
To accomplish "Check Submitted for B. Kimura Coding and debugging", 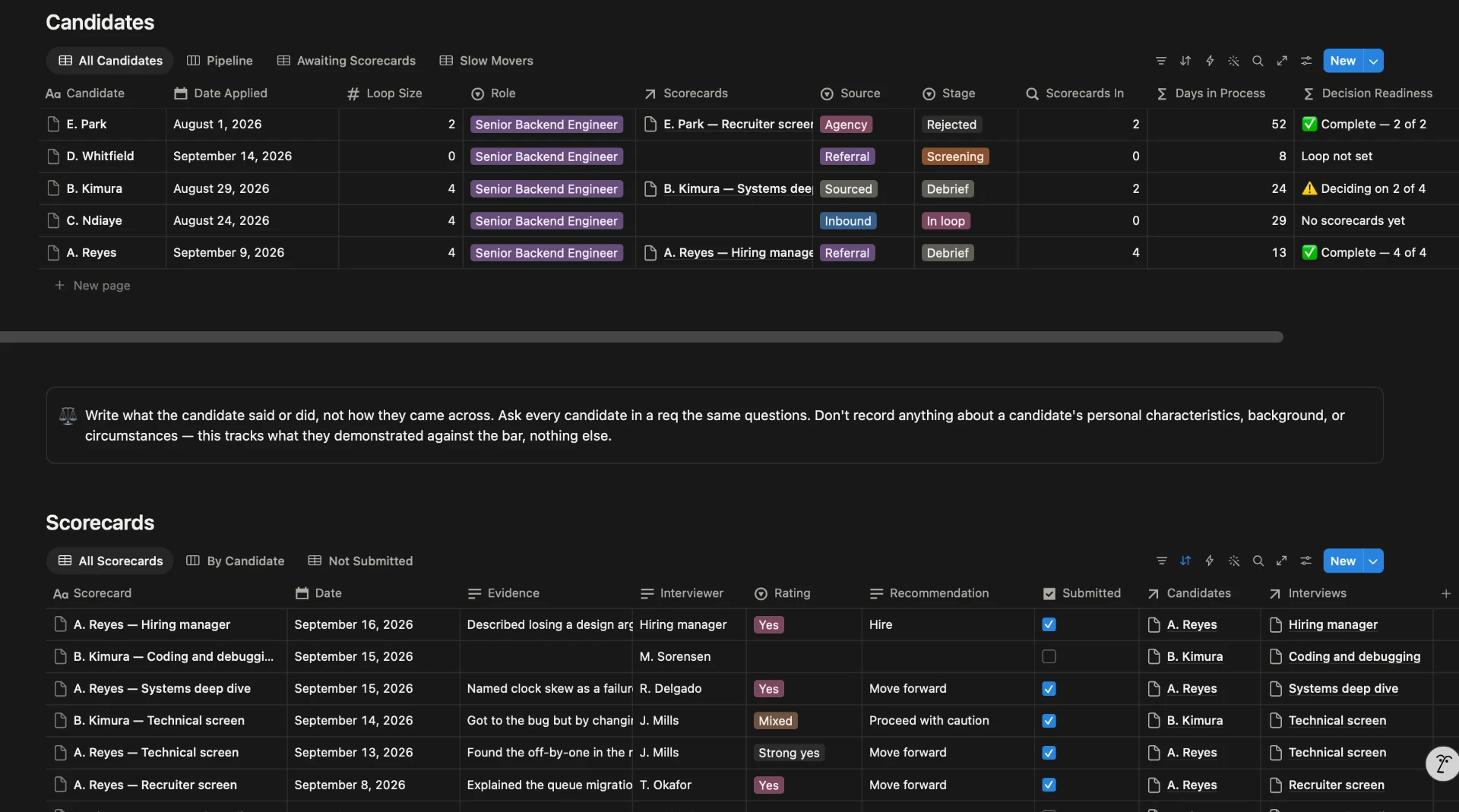I will click(x=1049, y=656).
